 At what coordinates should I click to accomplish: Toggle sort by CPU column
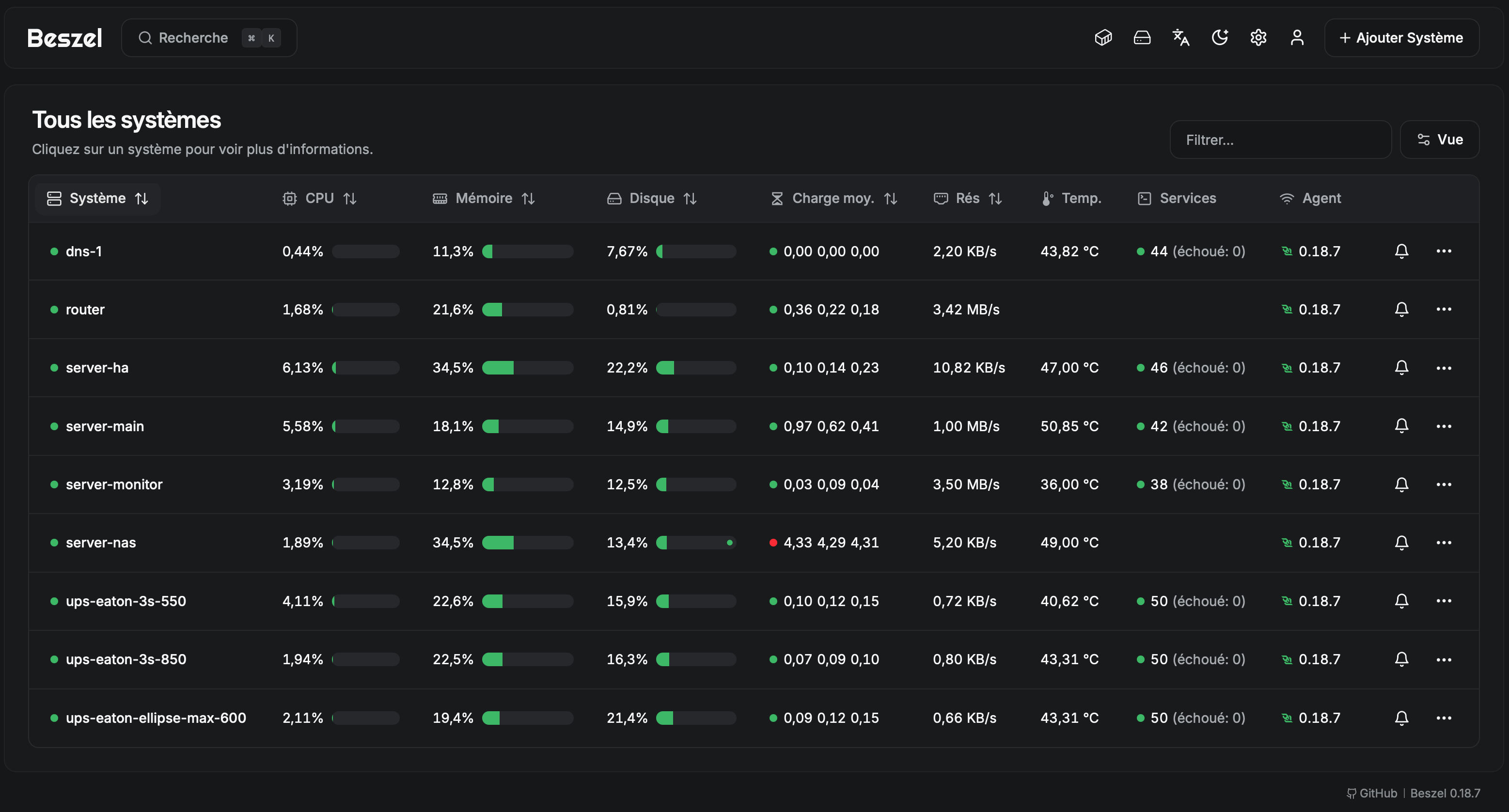(x=319, y=199)
